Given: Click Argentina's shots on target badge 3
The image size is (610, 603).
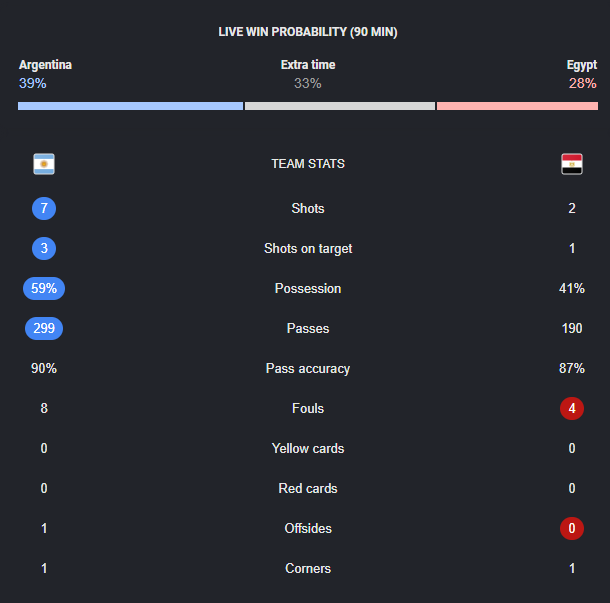Looking at the screenshot, I should pyautogui.click(x=44, y=248).
